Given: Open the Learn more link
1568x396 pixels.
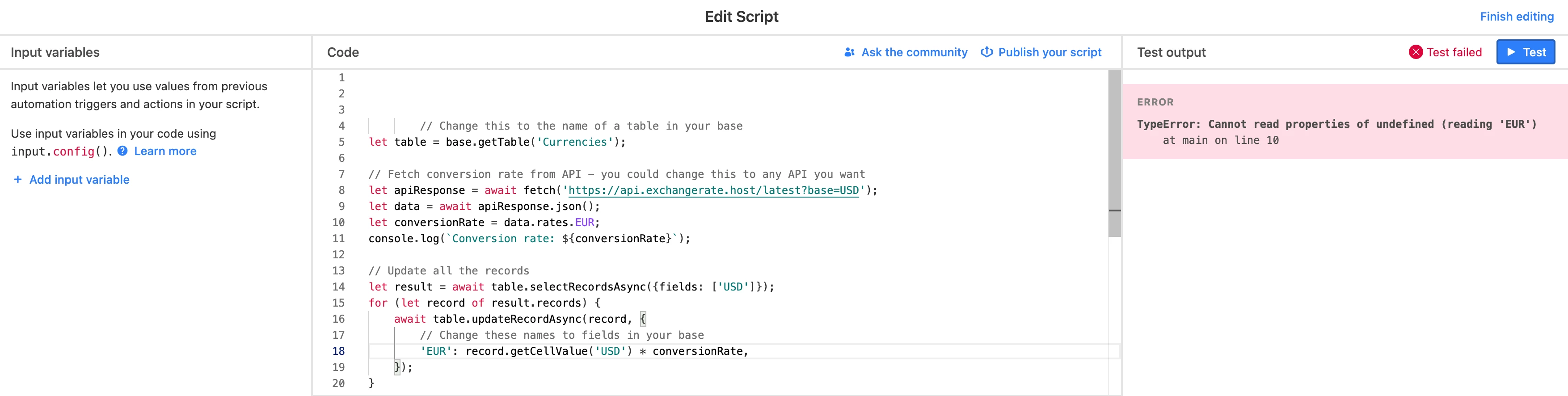Looking at the screenshot, I should (165, 151).
